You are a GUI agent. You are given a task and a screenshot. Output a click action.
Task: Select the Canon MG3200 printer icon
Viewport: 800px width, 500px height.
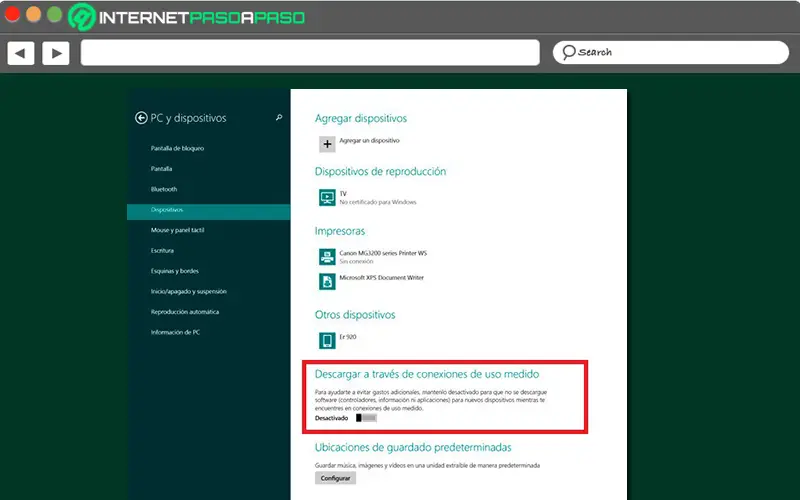[x=327, y=257]
